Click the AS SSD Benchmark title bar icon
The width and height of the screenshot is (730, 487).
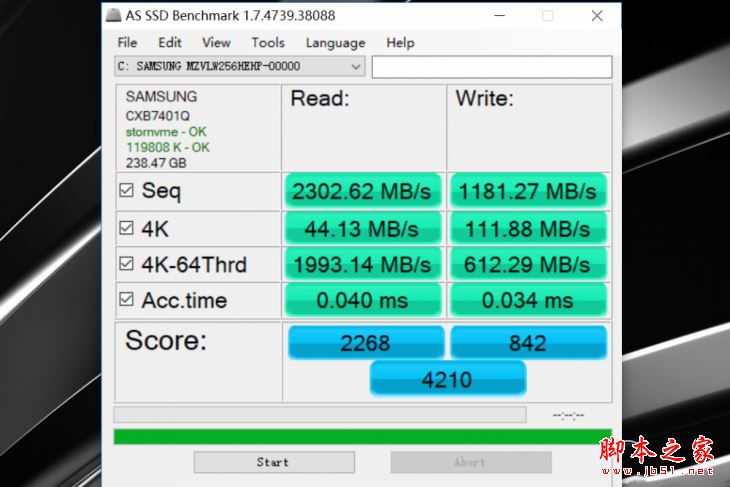click(114, 15)
